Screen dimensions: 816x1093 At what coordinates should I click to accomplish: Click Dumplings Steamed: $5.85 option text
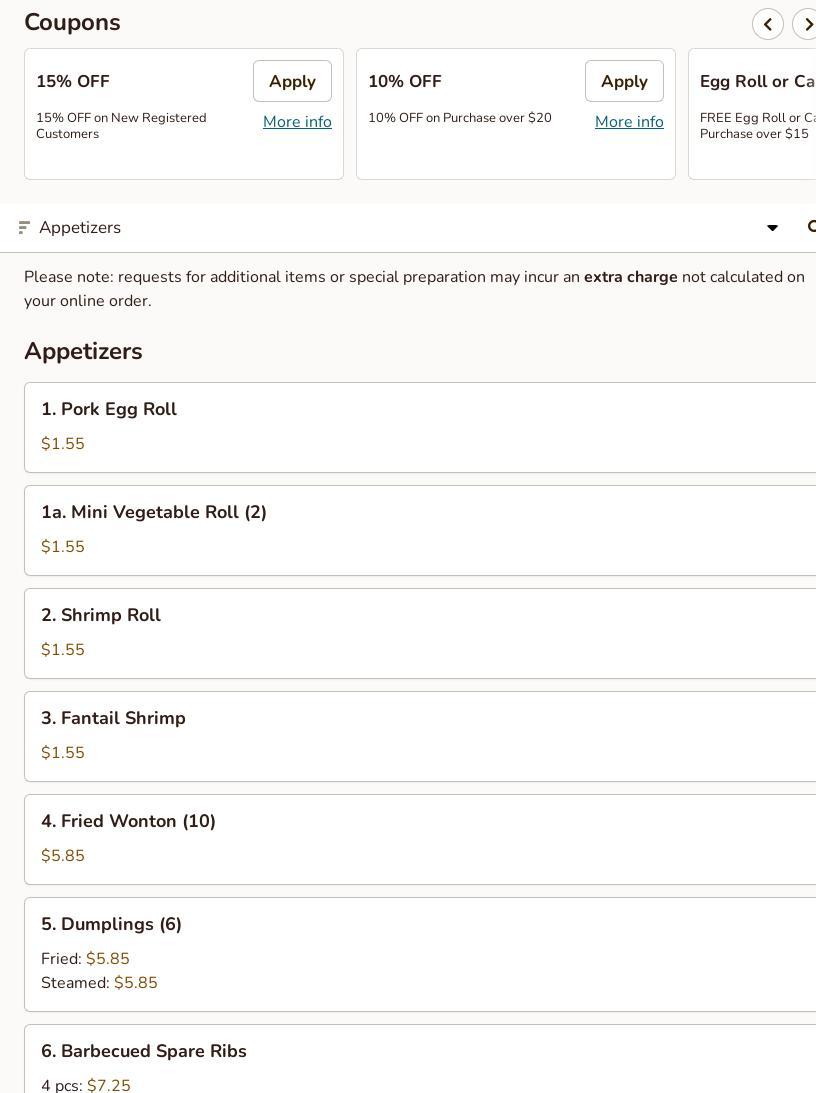[x=99, y=983]
